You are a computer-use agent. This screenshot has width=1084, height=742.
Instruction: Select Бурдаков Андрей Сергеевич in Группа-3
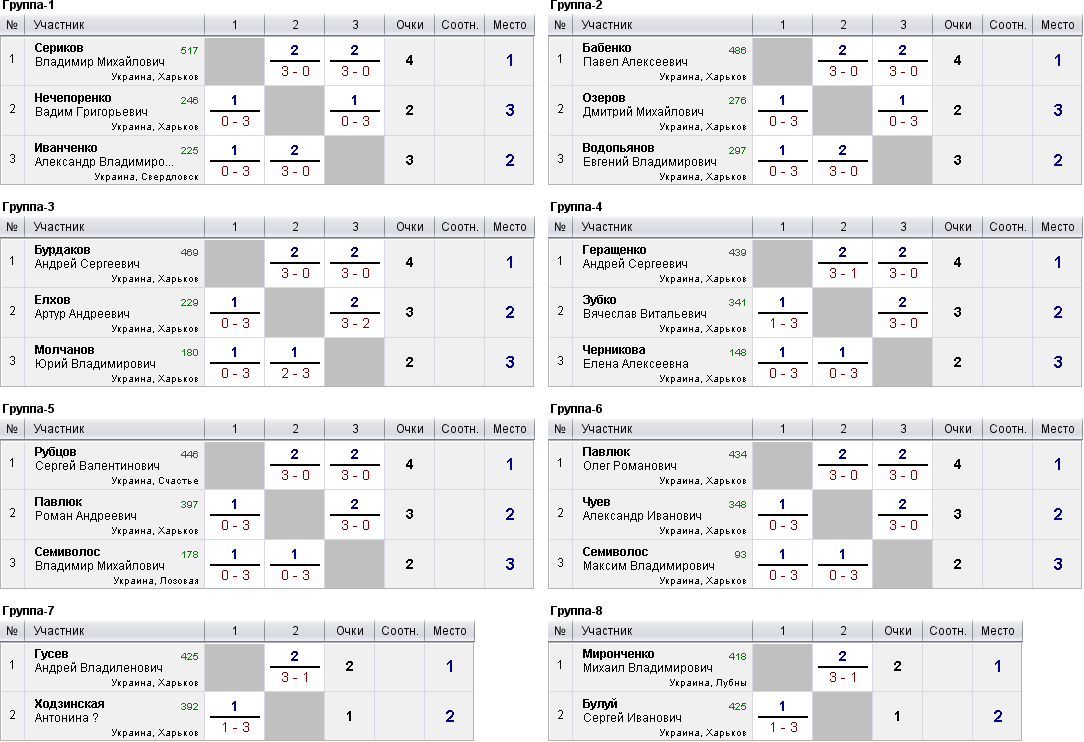87,257
